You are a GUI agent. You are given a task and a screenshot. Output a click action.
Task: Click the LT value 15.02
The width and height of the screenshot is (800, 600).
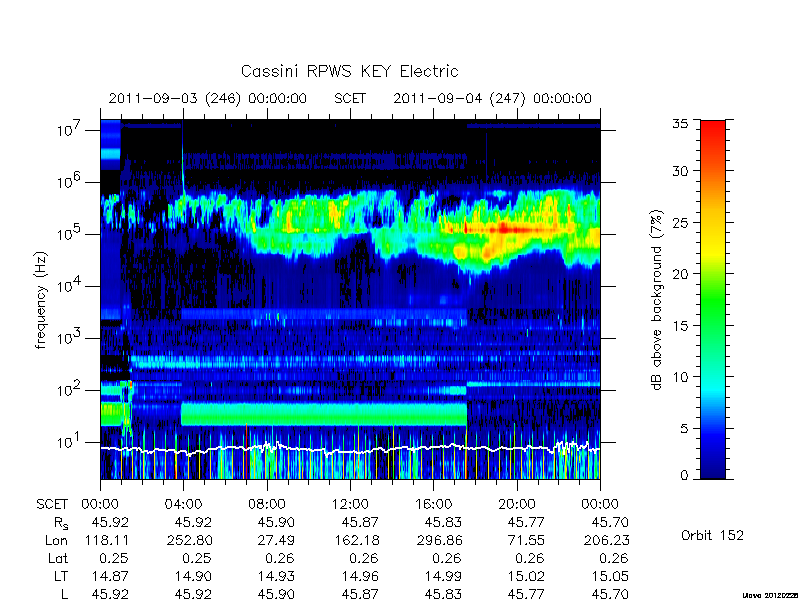pyautogui.click(x=526, y=576)
